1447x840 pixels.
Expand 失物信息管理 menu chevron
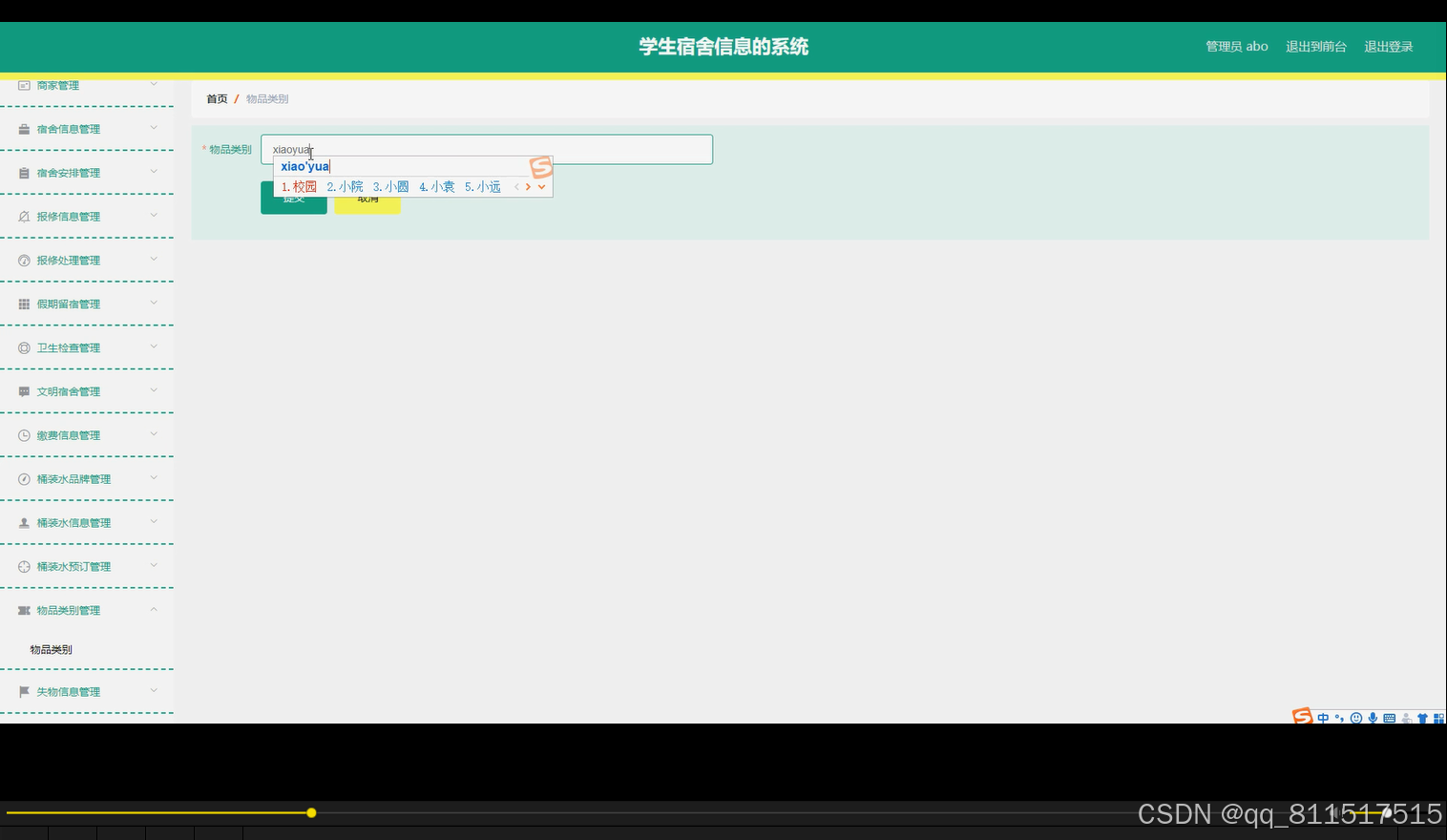pyautogui.click(x=154, y=691)
